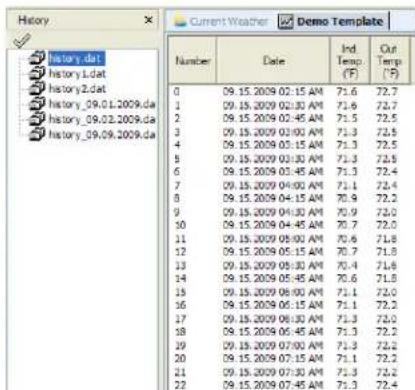The image size is (415, 390).
Task: Select date cell 09.15.2009 02:45 AM
Action: [x=273, y=118]
